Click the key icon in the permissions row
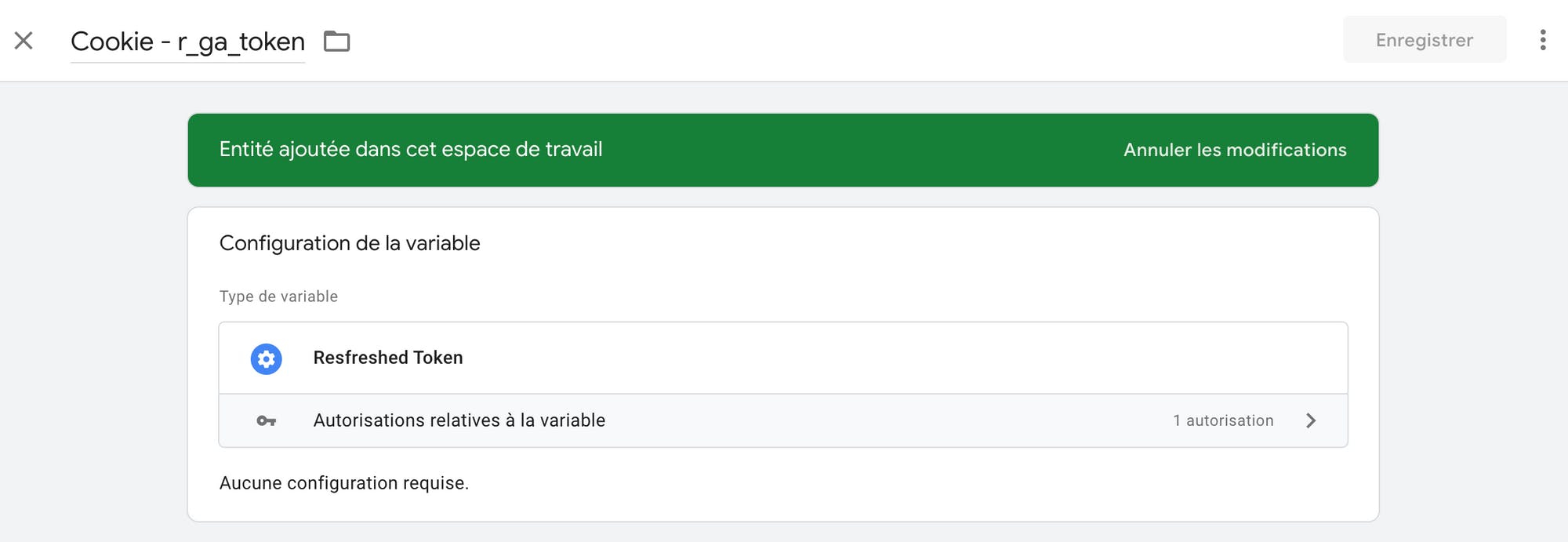The height and width of the screenshot is (542, 1568). [x=267, y=421]
